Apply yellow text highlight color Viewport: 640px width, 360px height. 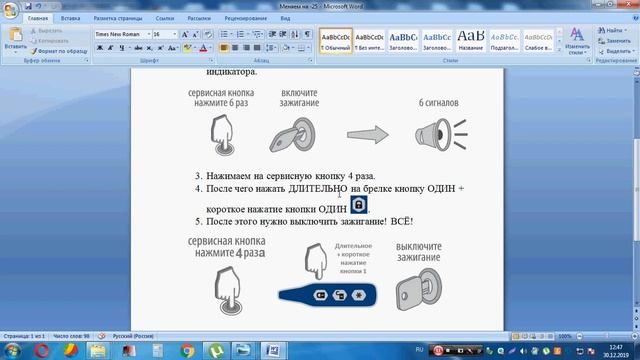click(x=187, y=48)
